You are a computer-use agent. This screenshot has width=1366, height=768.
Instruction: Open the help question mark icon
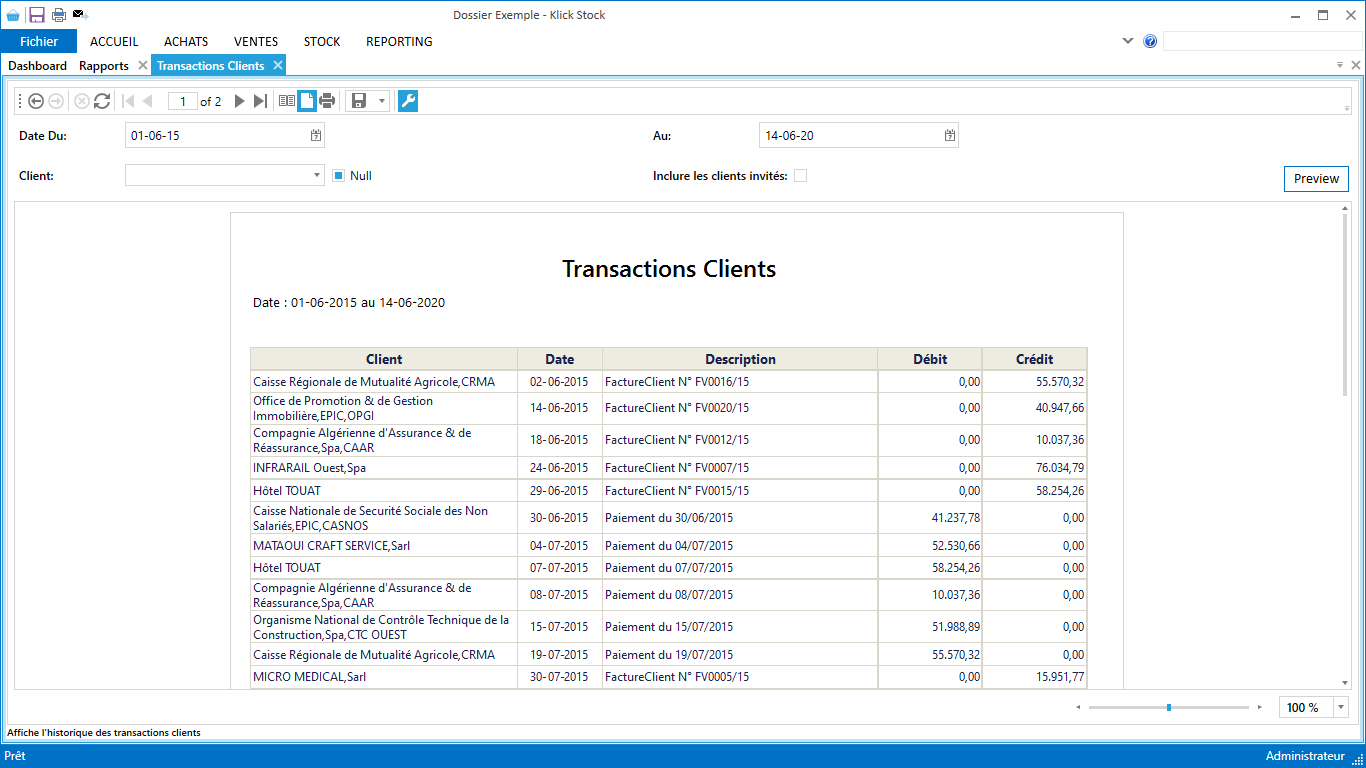point(1150,42)
